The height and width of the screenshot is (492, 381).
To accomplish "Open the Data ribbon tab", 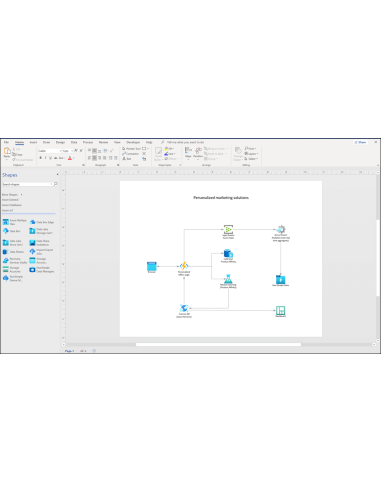I will [x=74, y=142].
